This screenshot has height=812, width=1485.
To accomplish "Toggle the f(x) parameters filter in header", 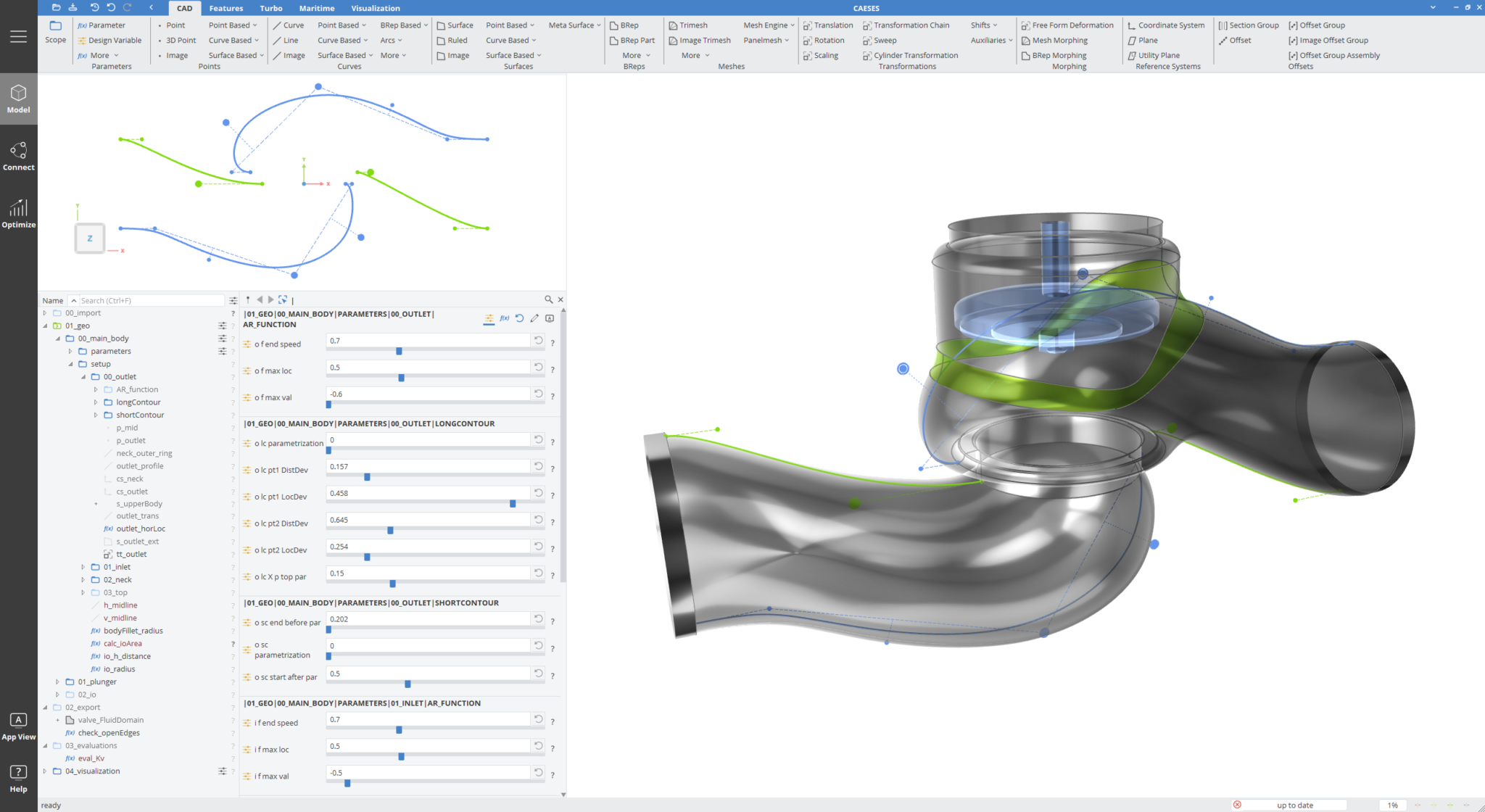I will click(505, 318).
